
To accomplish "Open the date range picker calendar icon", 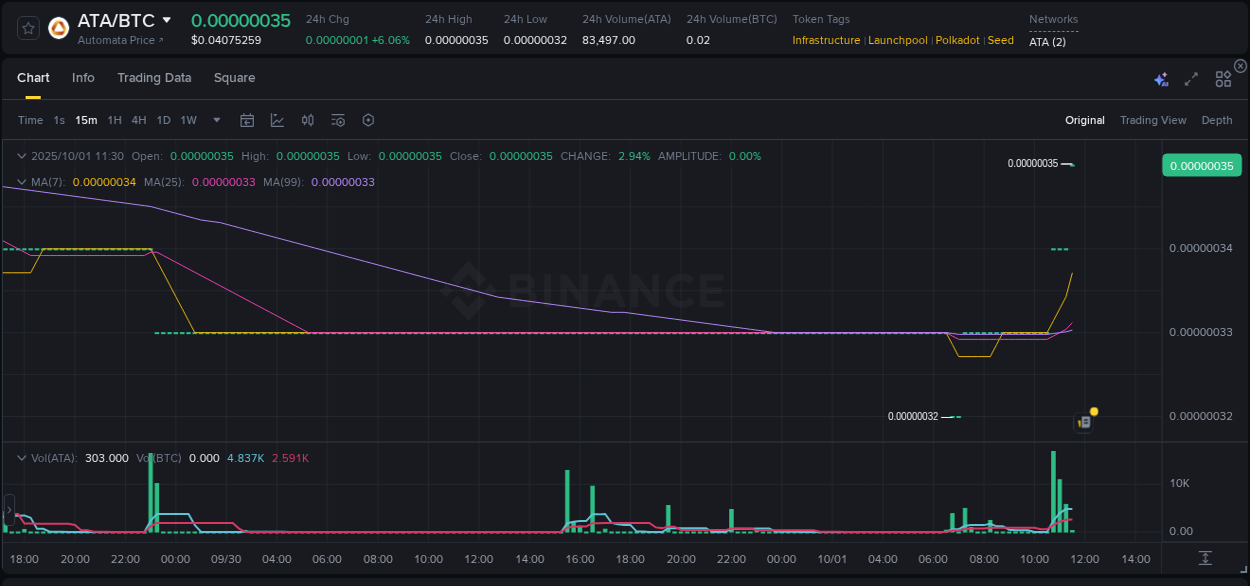I will click(247, 120).
